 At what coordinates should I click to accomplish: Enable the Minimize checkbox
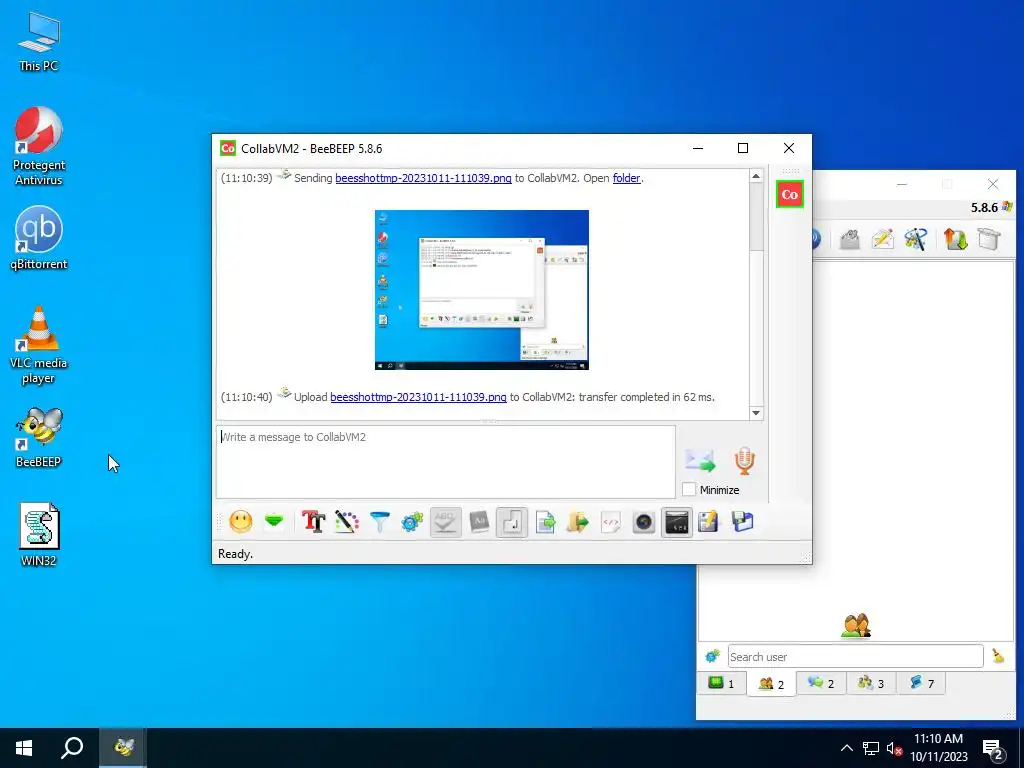click(689, 489)
